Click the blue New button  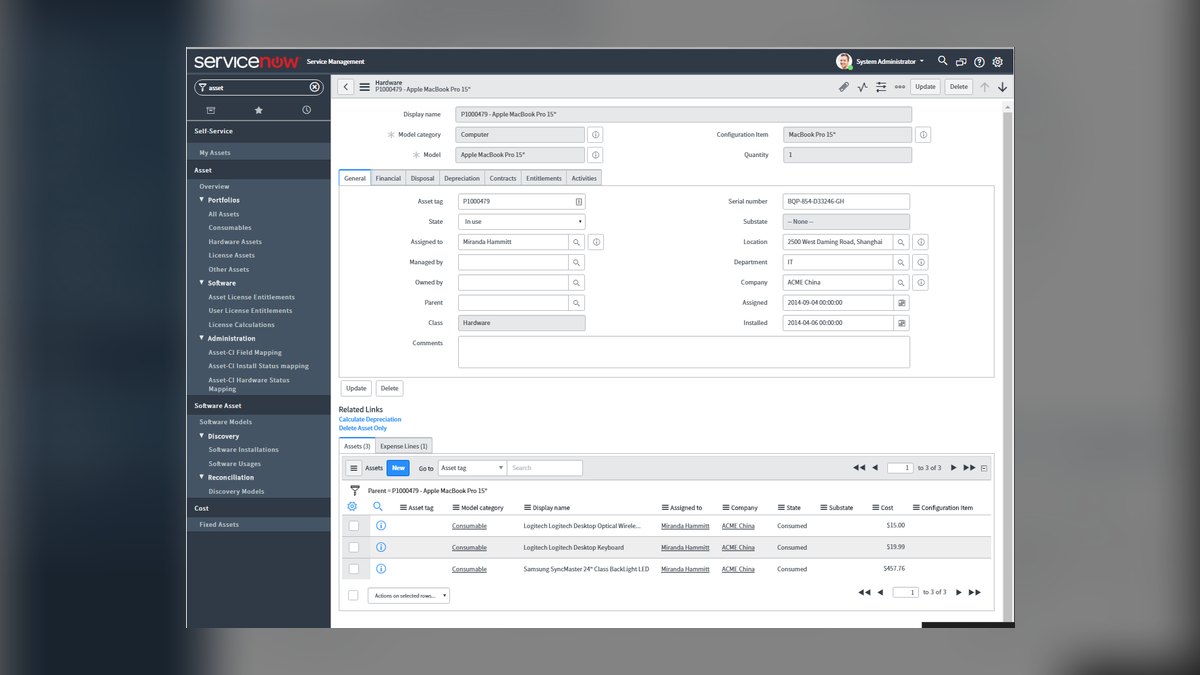click(398, 468)
